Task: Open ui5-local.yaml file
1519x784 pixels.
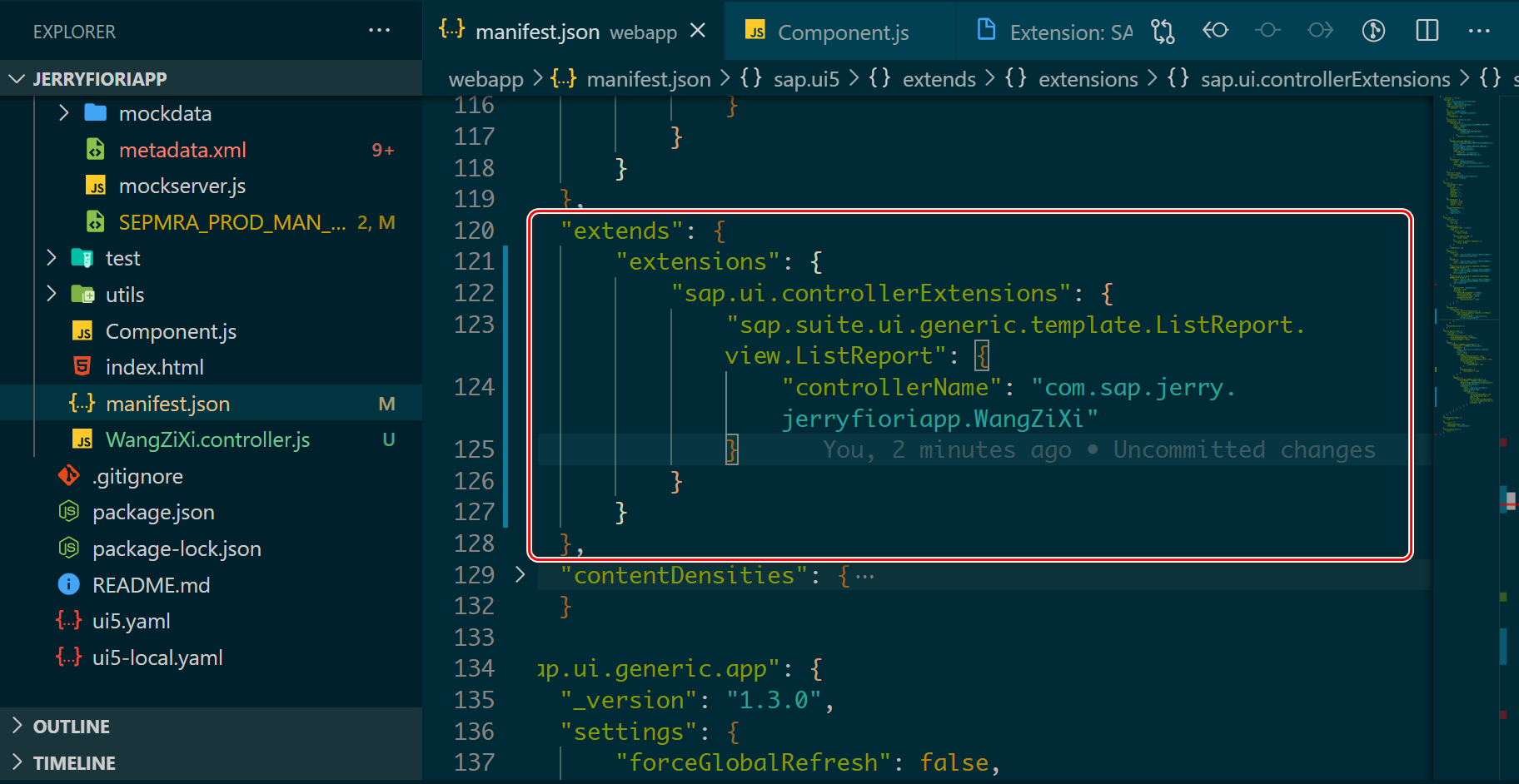Action: [x=157, y=657]
